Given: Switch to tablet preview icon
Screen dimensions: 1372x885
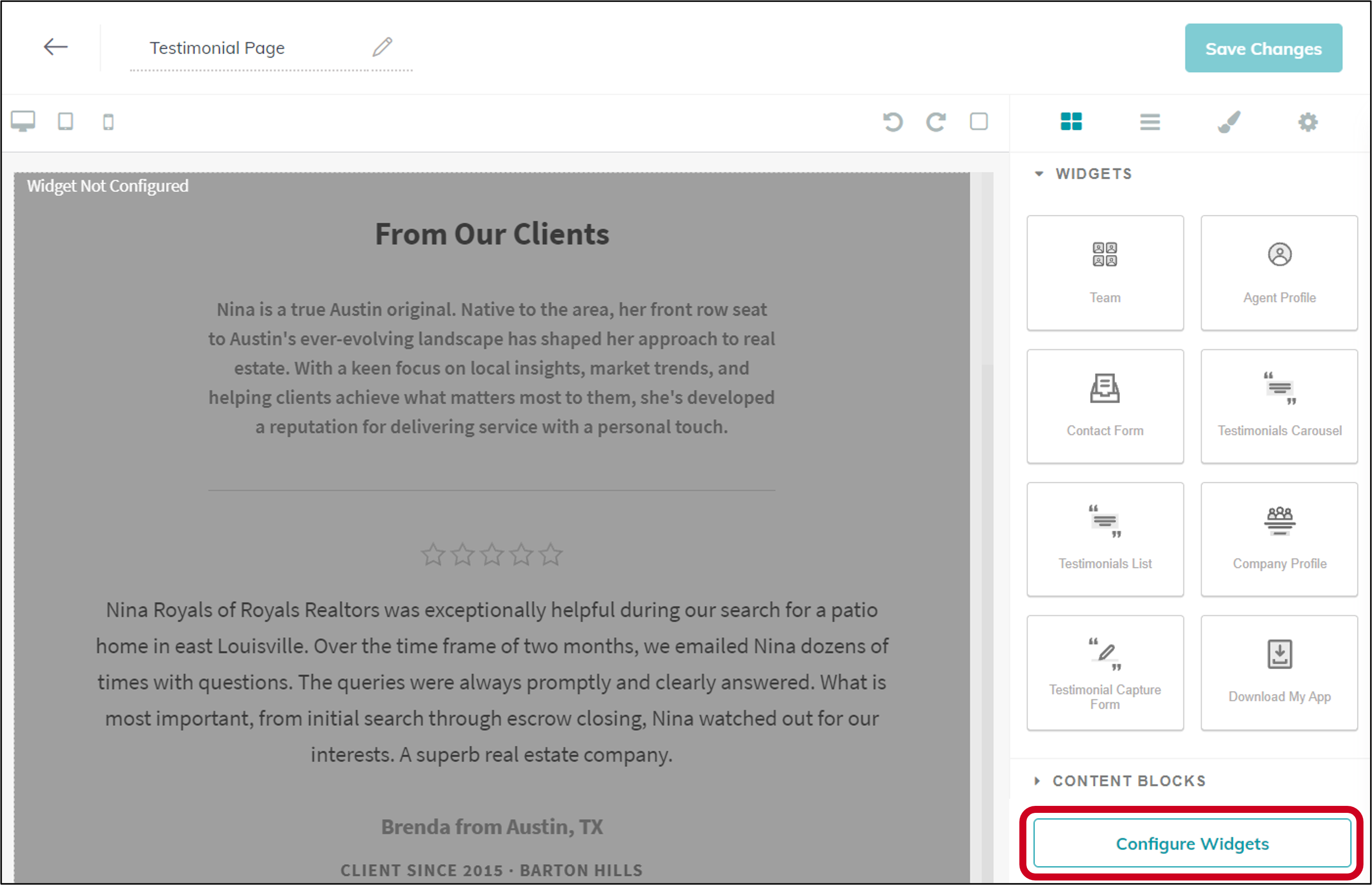Looking at the screenshot, I should point(66,121).
